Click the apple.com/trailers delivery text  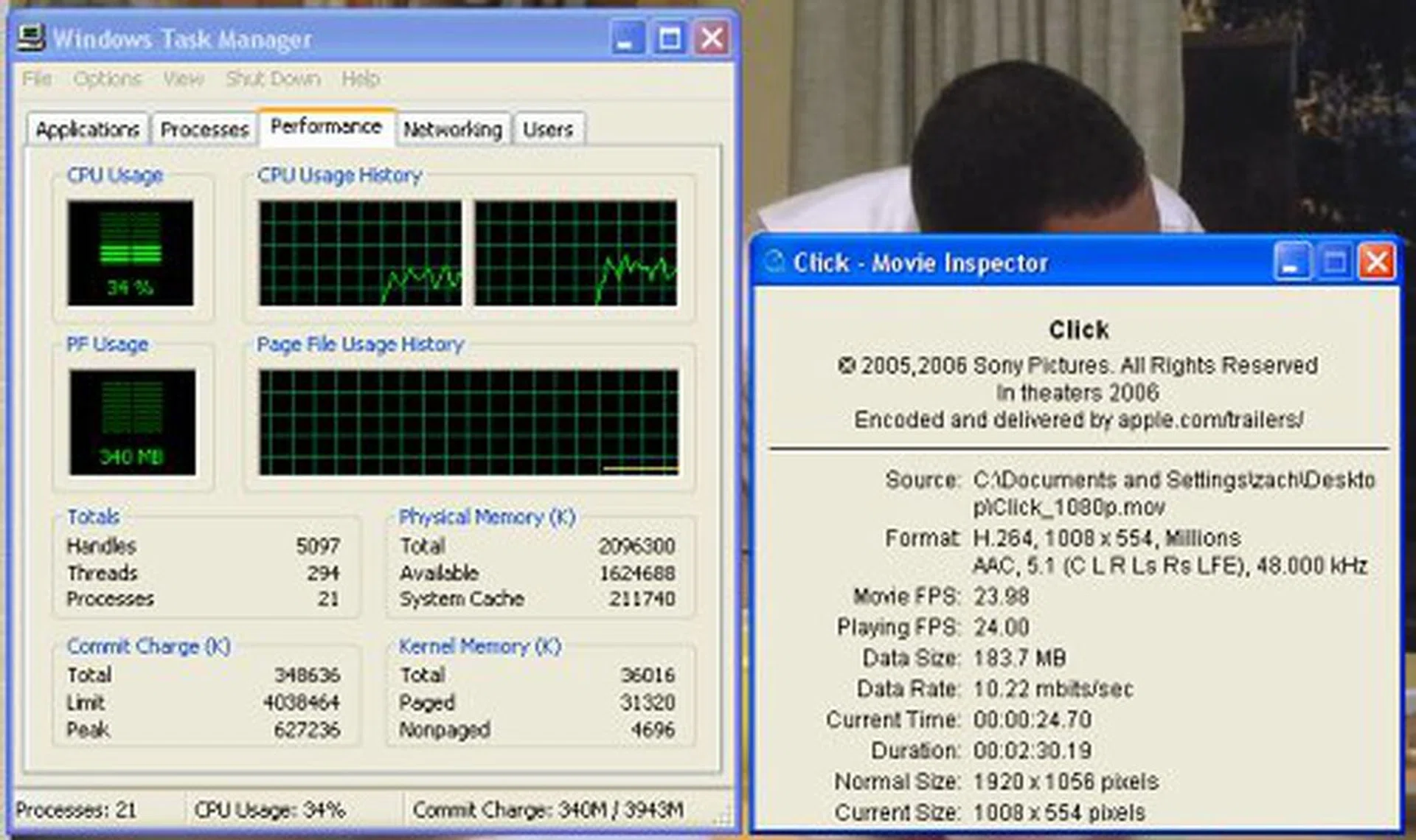(1078, 419)
